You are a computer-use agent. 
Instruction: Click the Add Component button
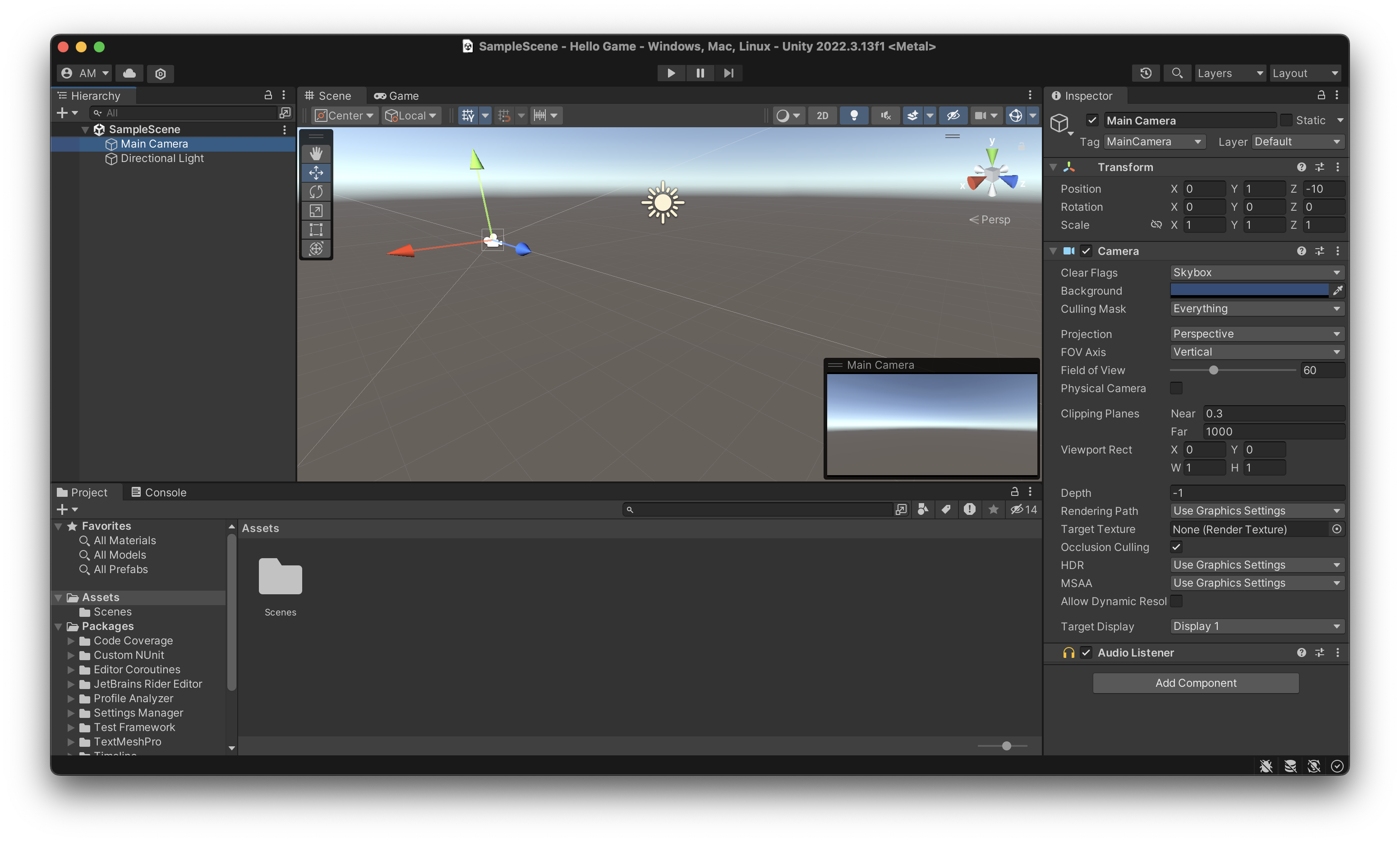[x=1196, y=682]
